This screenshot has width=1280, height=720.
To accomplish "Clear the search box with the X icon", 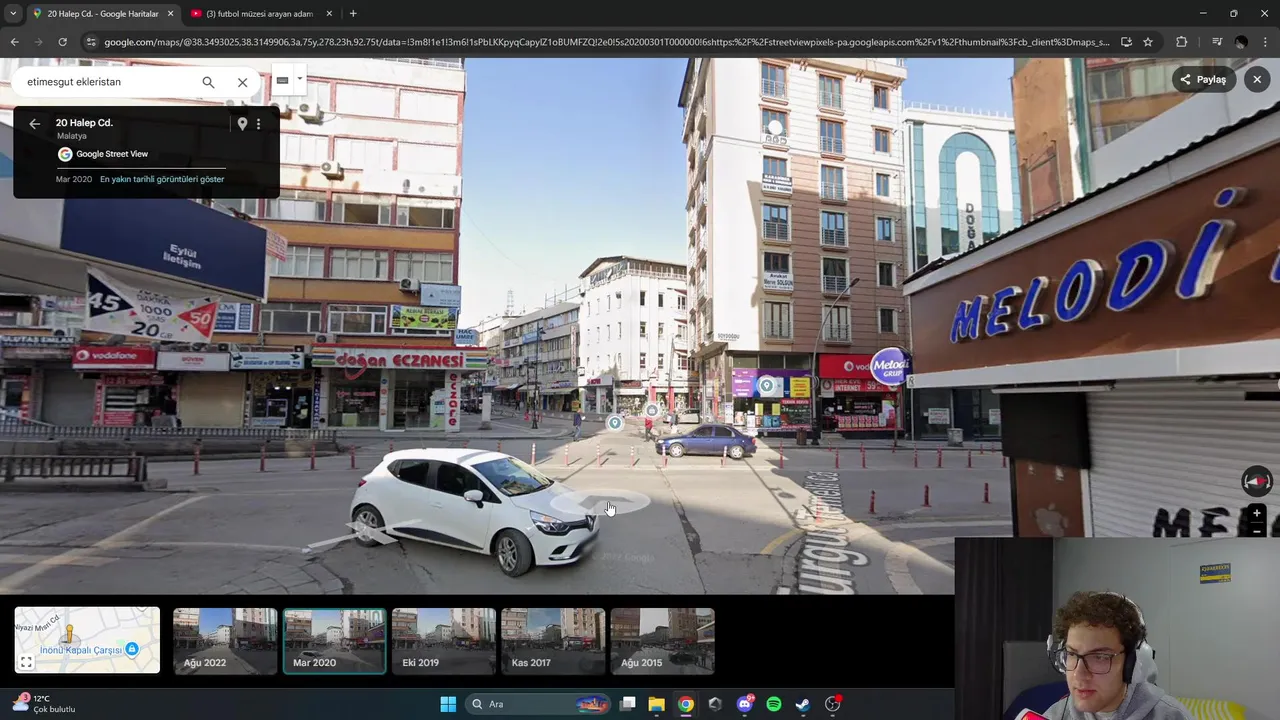I will pyautogui.click(x=242, y=82).
